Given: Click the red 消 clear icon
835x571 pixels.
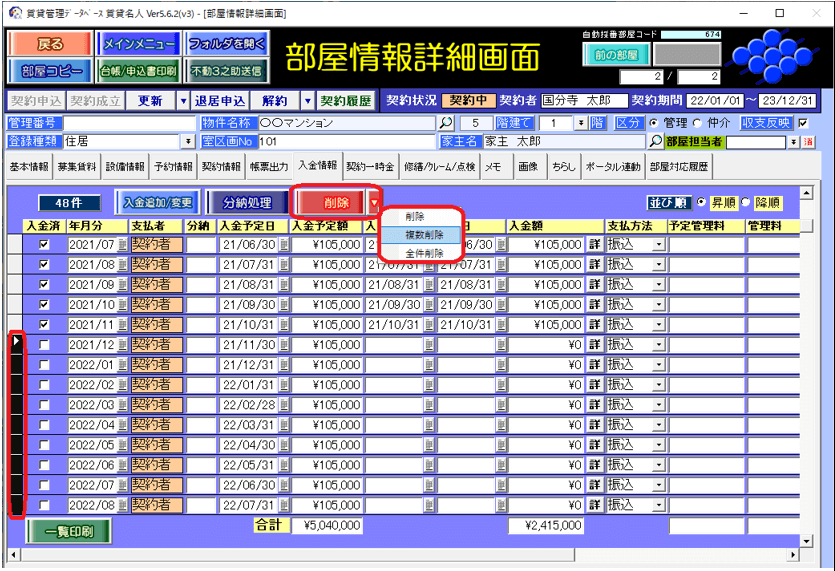Looking at the screenshot, I should point(808,142).
